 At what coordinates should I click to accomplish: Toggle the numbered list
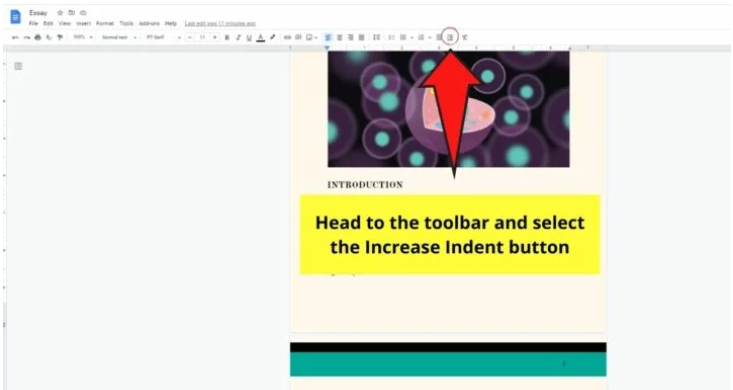[x=421, y=37]
